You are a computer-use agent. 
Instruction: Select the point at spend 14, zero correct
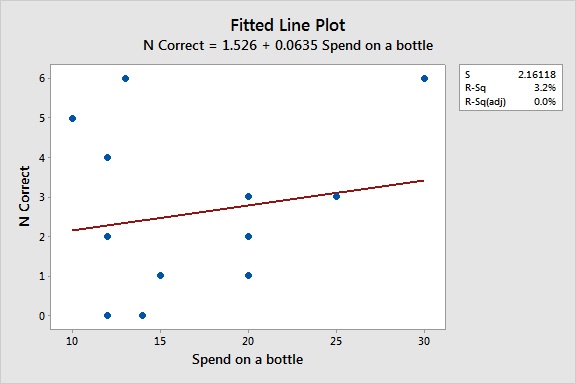pyautogui.click(x=143, y=315)
